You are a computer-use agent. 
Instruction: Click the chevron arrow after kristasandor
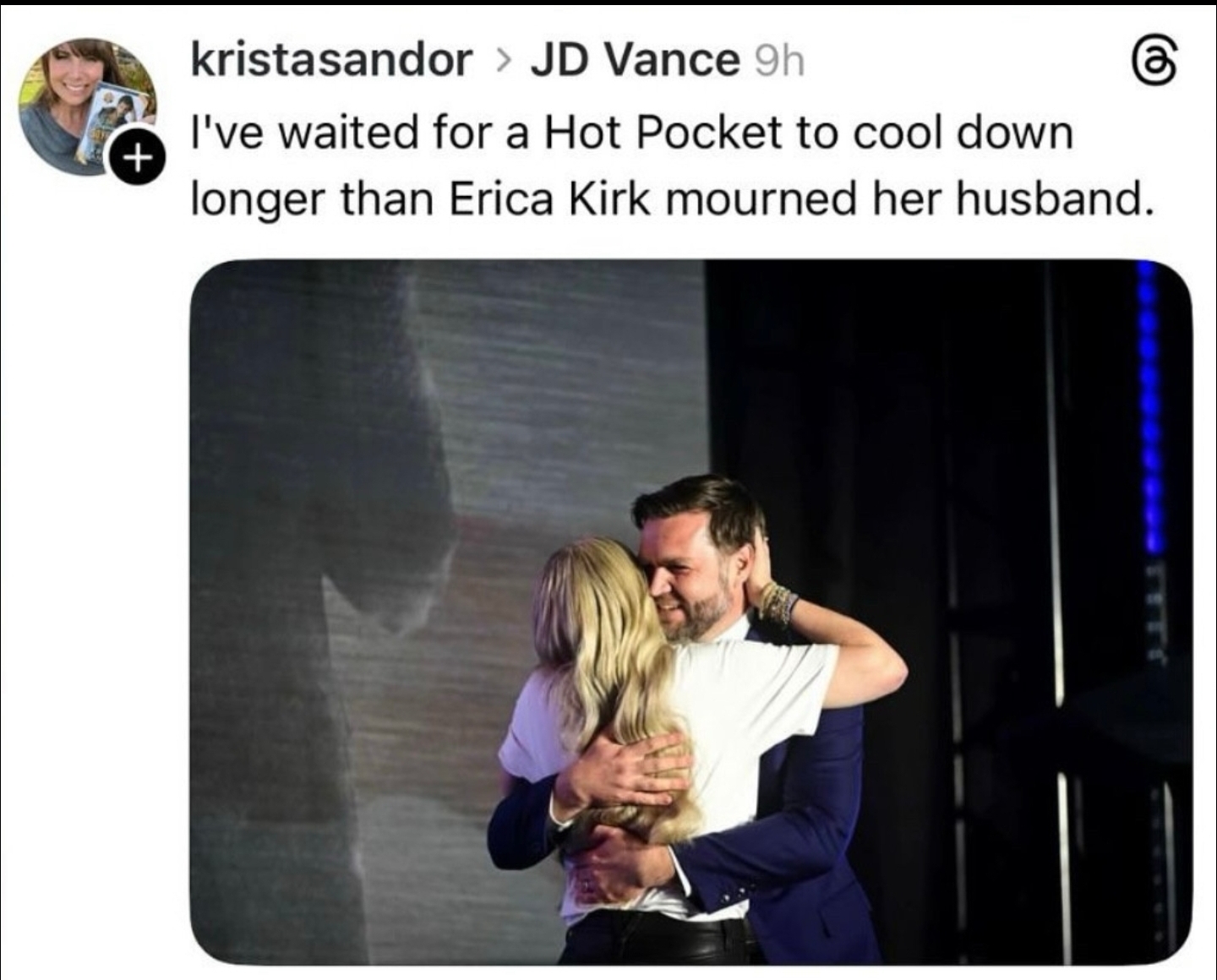pyautogui.click(x=503, y=61)
